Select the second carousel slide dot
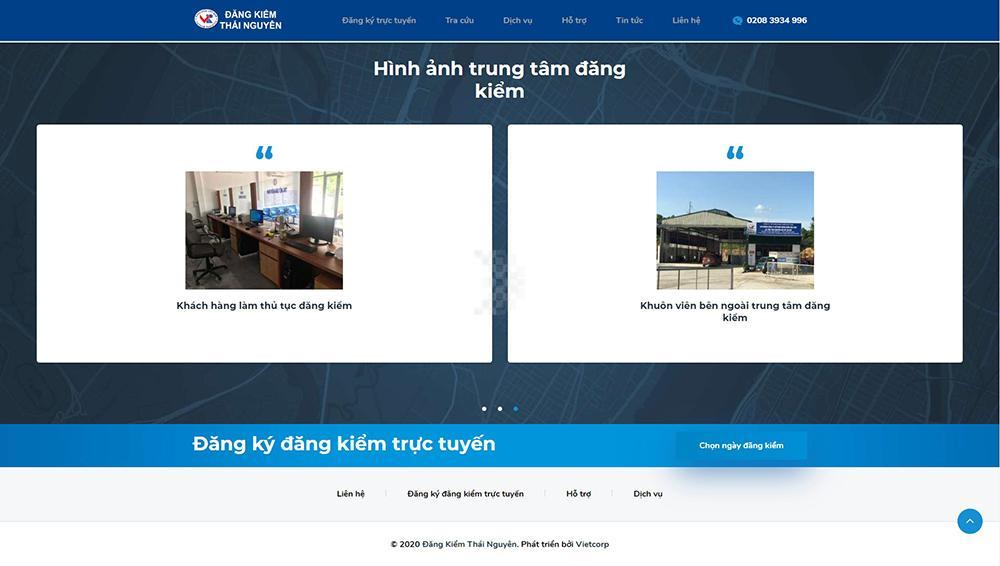 click(500, 408)
